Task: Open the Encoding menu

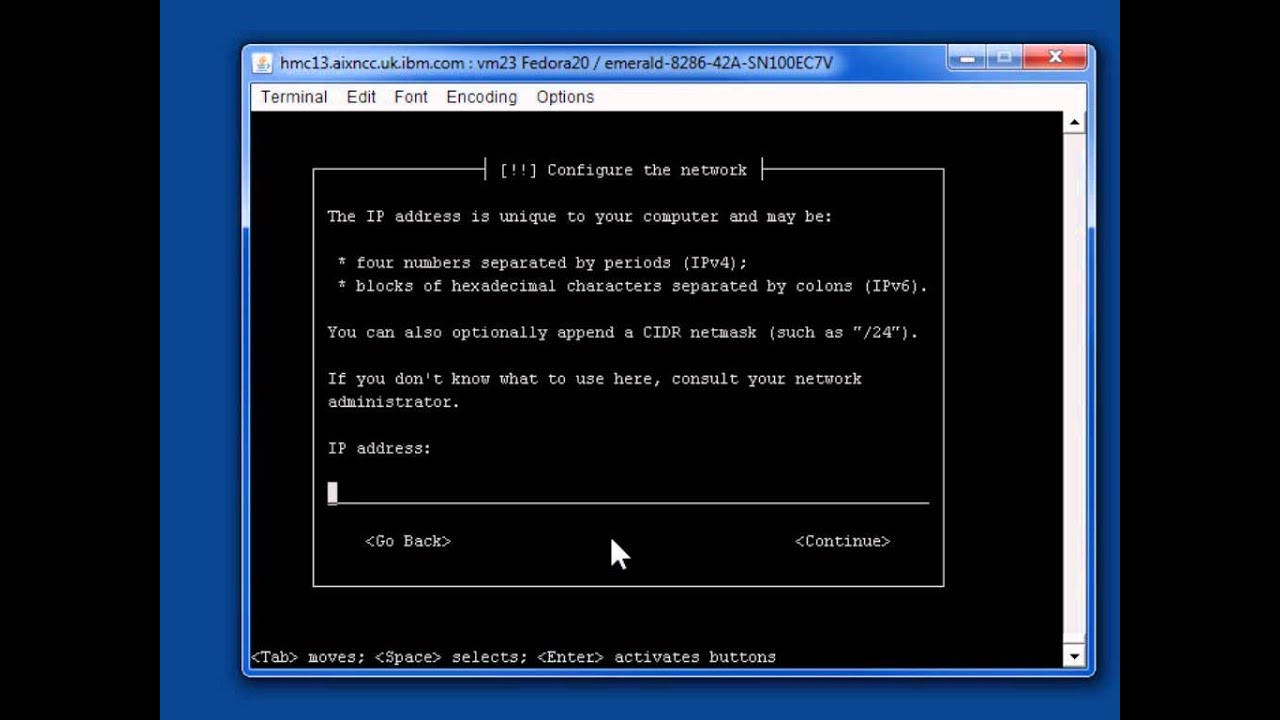Action: click(481, 97)
